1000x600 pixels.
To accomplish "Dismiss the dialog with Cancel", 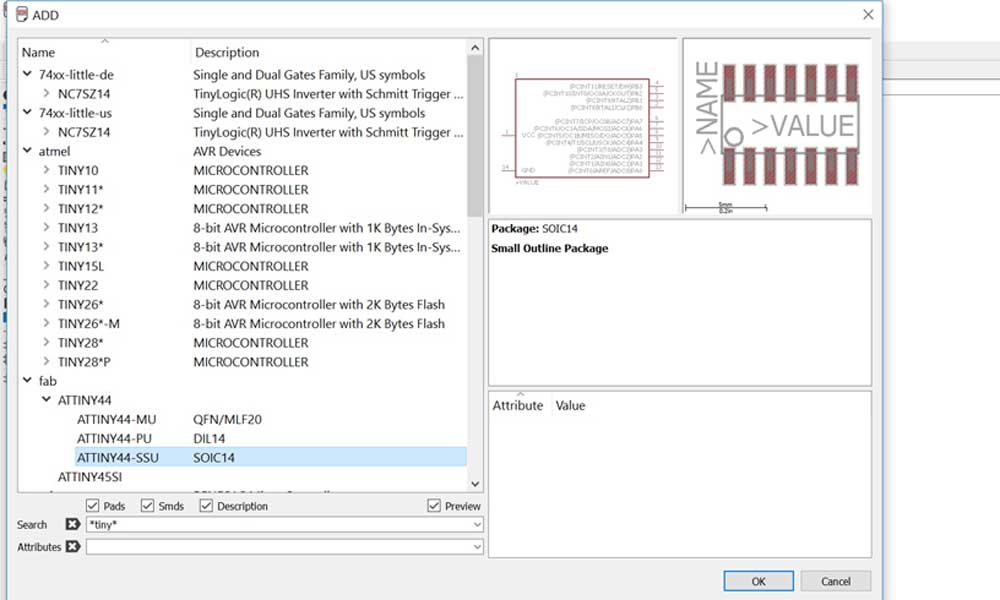I will click(835, 581).
